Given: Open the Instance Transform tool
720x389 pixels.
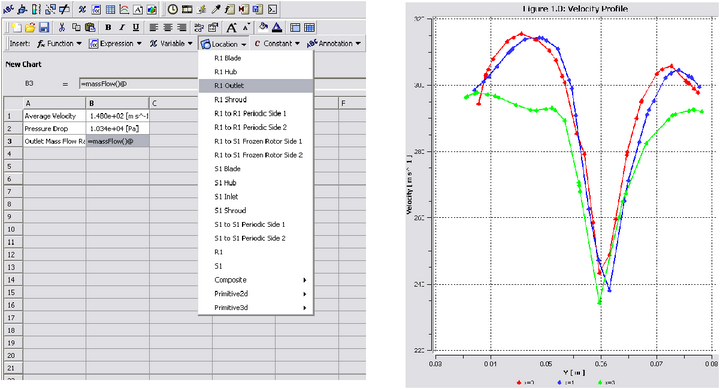Looking at the screenshot, I should pyautogui.click(x=51, y=9).
